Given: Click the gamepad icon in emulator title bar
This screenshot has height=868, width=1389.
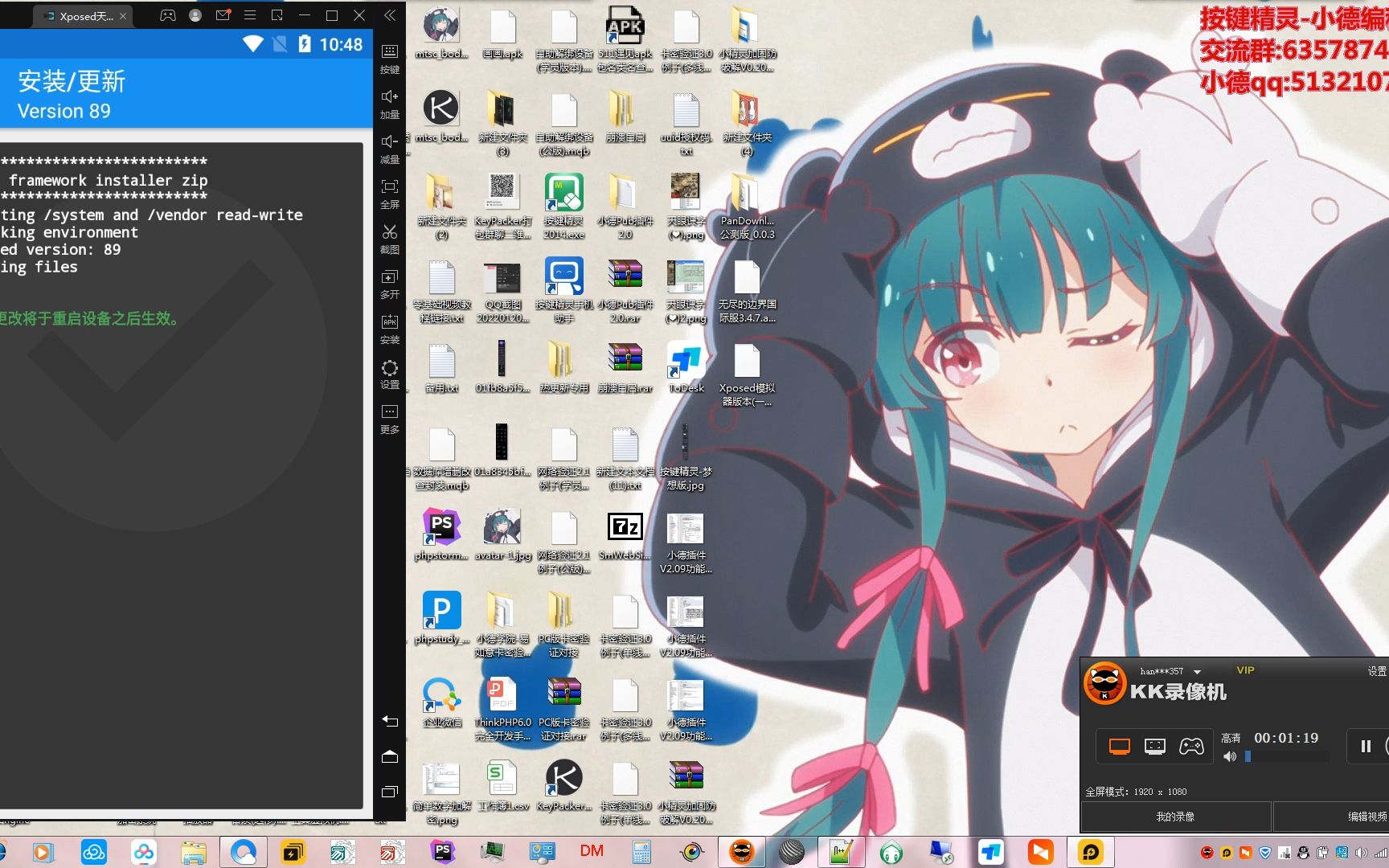Looking at the screenshot, I should click(167, 15).
